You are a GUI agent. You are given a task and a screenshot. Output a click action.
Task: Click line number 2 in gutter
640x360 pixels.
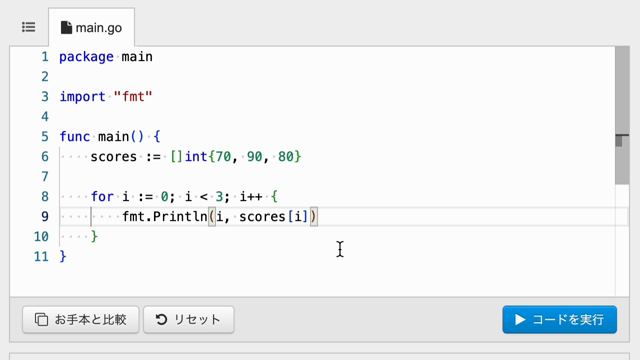(x=45, y=77)
